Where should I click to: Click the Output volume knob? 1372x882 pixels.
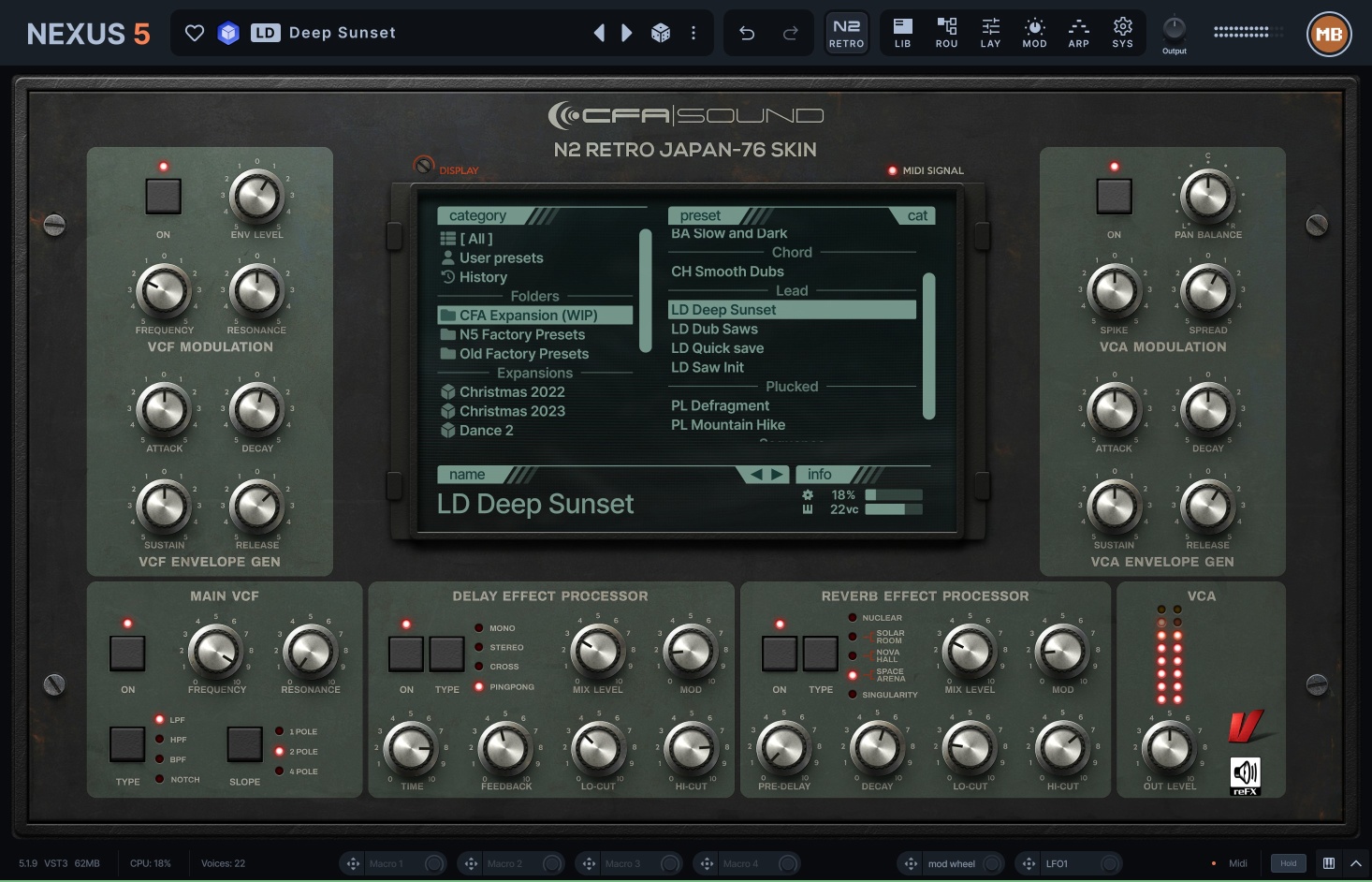[x=1174, y=28]
